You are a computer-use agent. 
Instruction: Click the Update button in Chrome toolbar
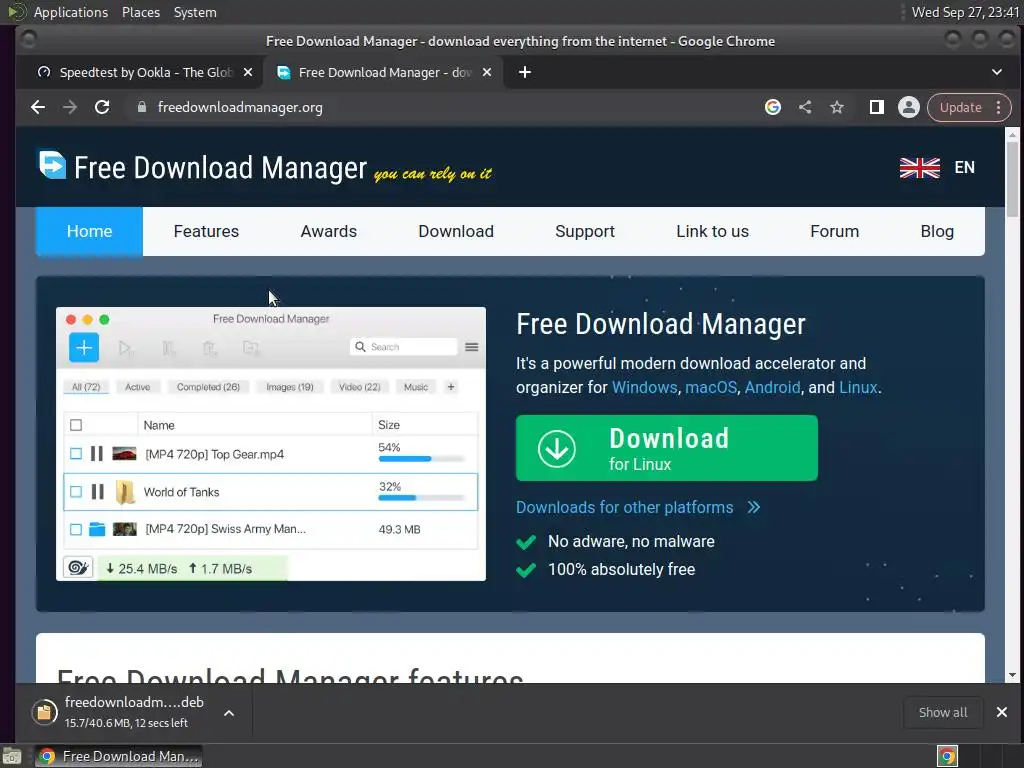click(x=960, y=107)
